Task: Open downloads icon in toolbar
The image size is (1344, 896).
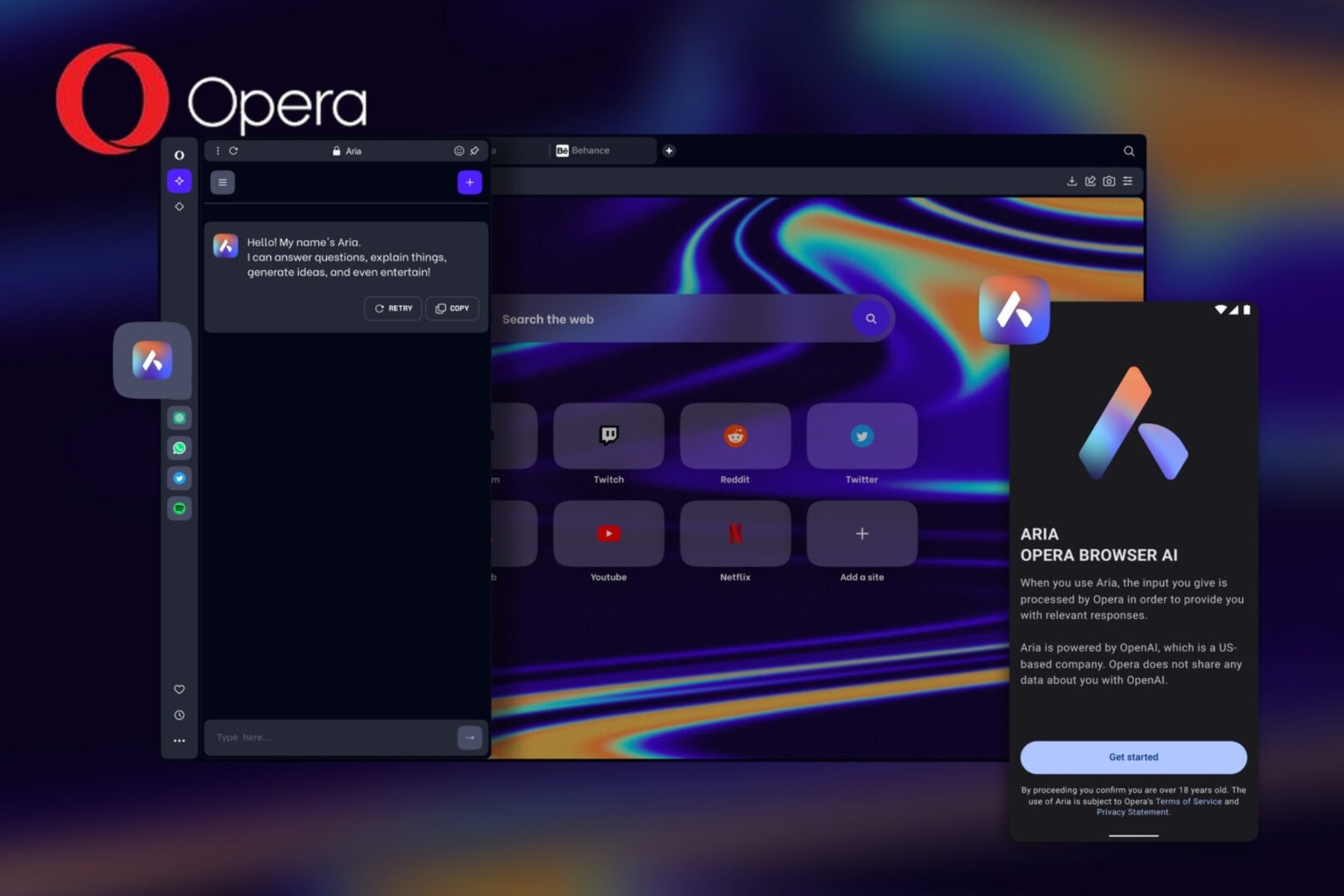Action: [x=1072, y=181]
